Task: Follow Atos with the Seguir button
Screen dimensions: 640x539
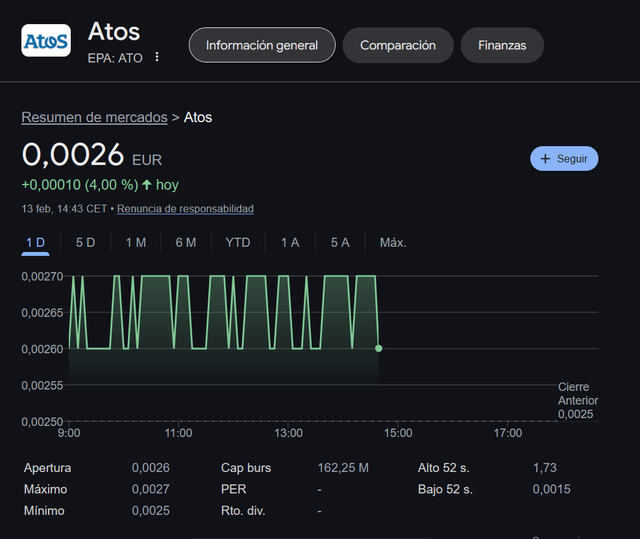Action: point(564,159)
